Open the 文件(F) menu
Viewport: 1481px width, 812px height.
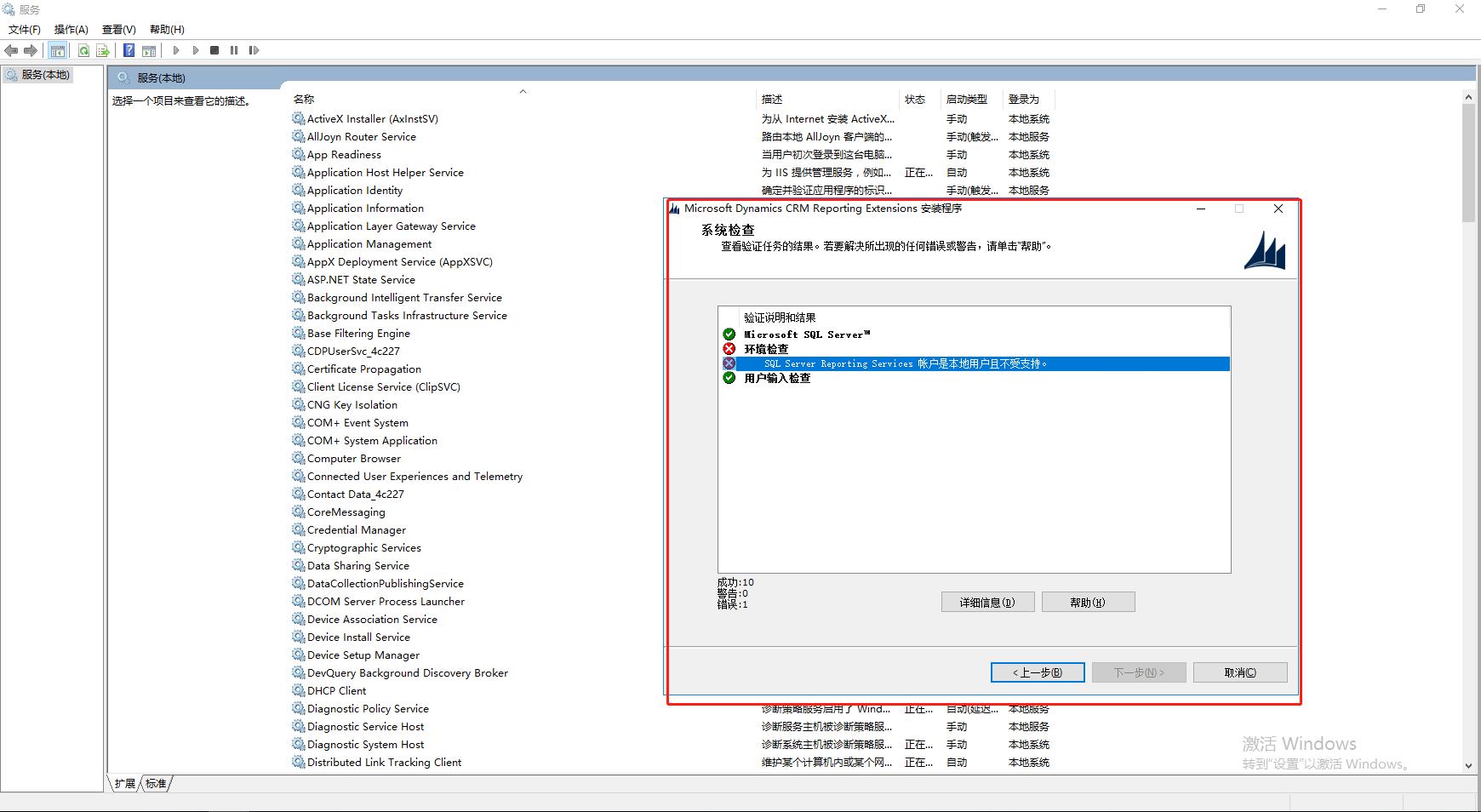pos(25,29)
